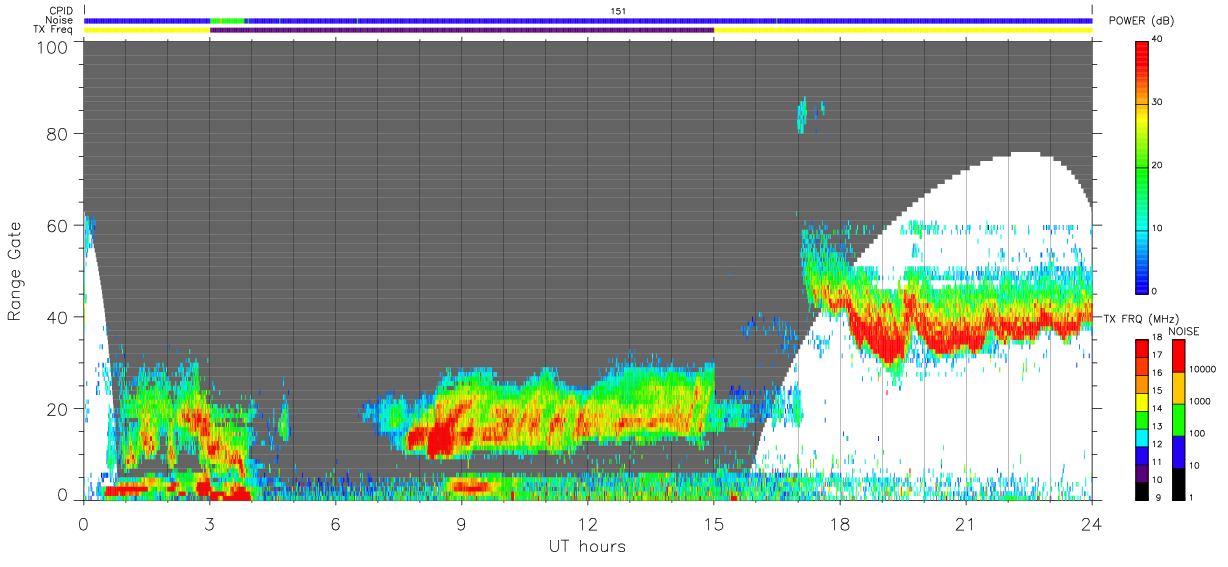Click the Range Gate axis title
1228x567 pixels.
[15, 273]
